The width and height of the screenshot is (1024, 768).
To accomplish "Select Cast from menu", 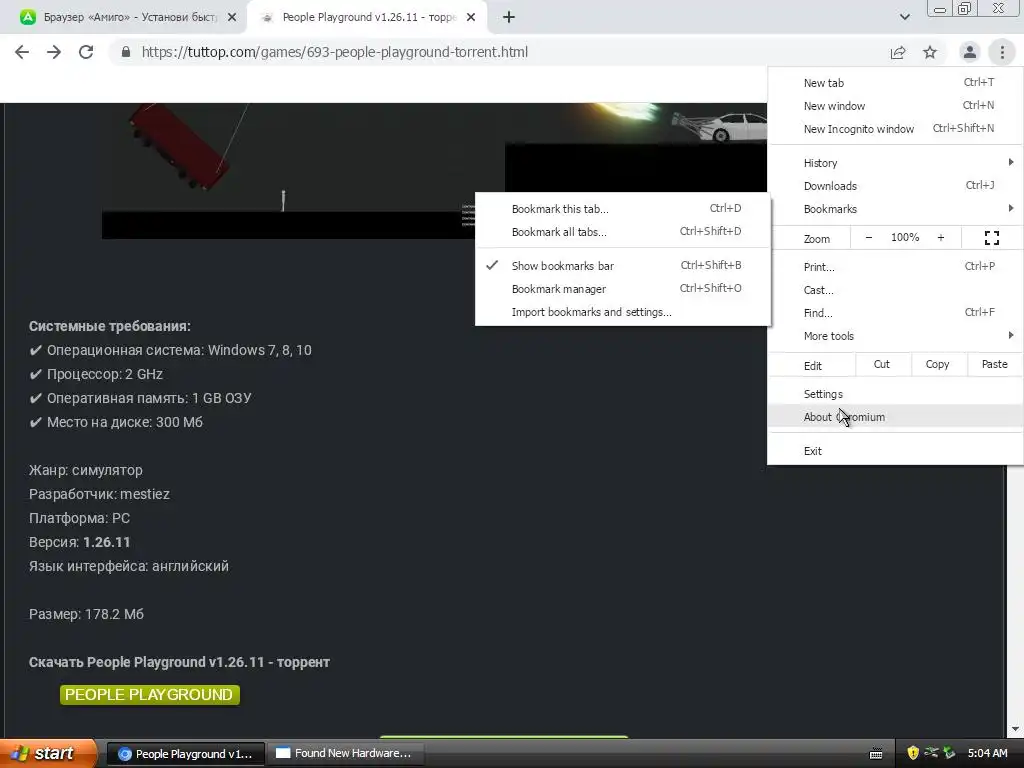I will click(x=895, y=290).
